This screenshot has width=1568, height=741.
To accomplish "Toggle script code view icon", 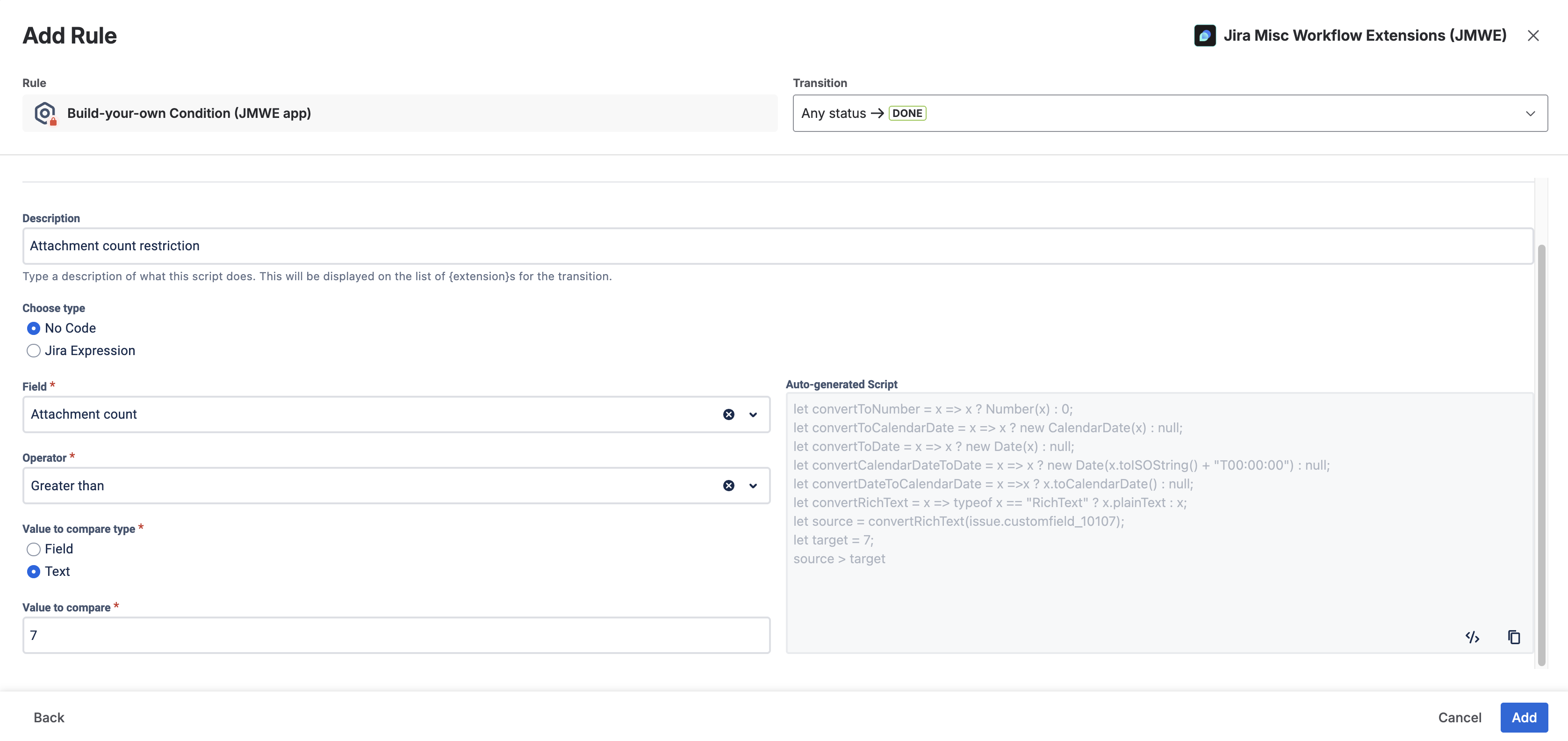I will 1472,637.
